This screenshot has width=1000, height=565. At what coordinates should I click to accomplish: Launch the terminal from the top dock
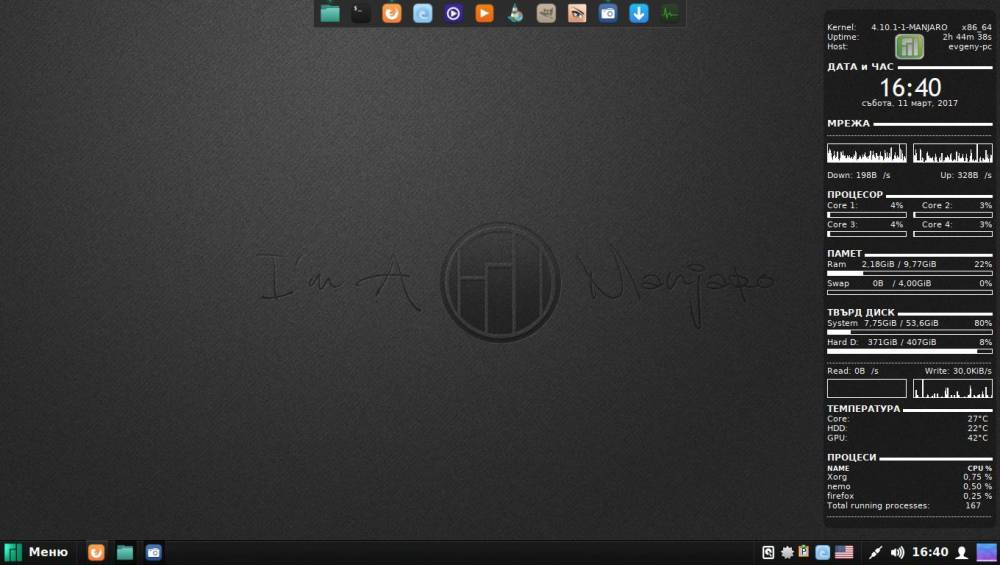361,13
